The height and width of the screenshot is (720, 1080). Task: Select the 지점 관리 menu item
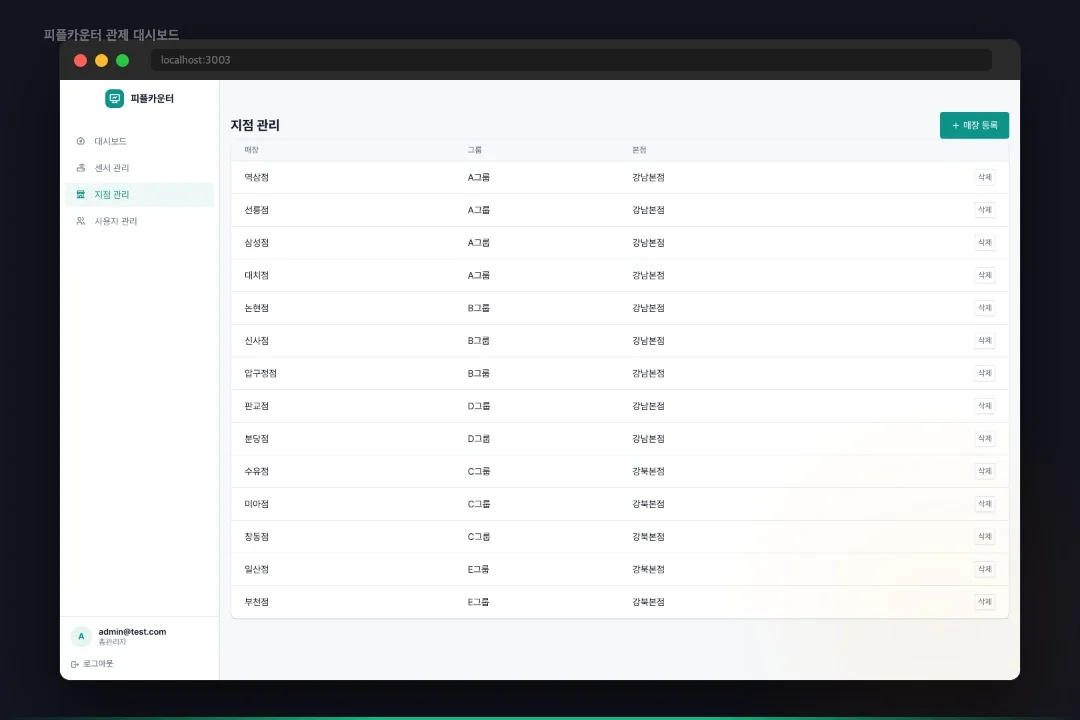[139, 194]
